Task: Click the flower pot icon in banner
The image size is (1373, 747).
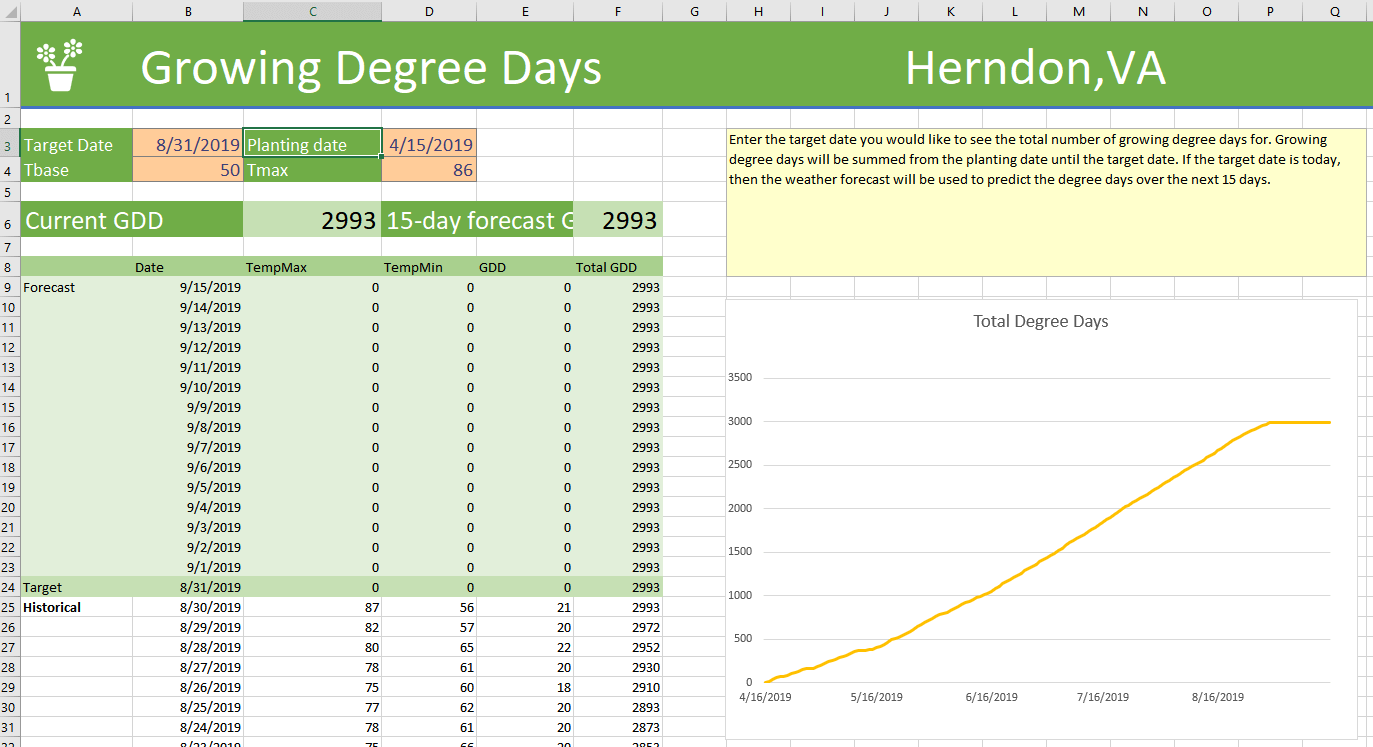Action: [x=60, y=66]
